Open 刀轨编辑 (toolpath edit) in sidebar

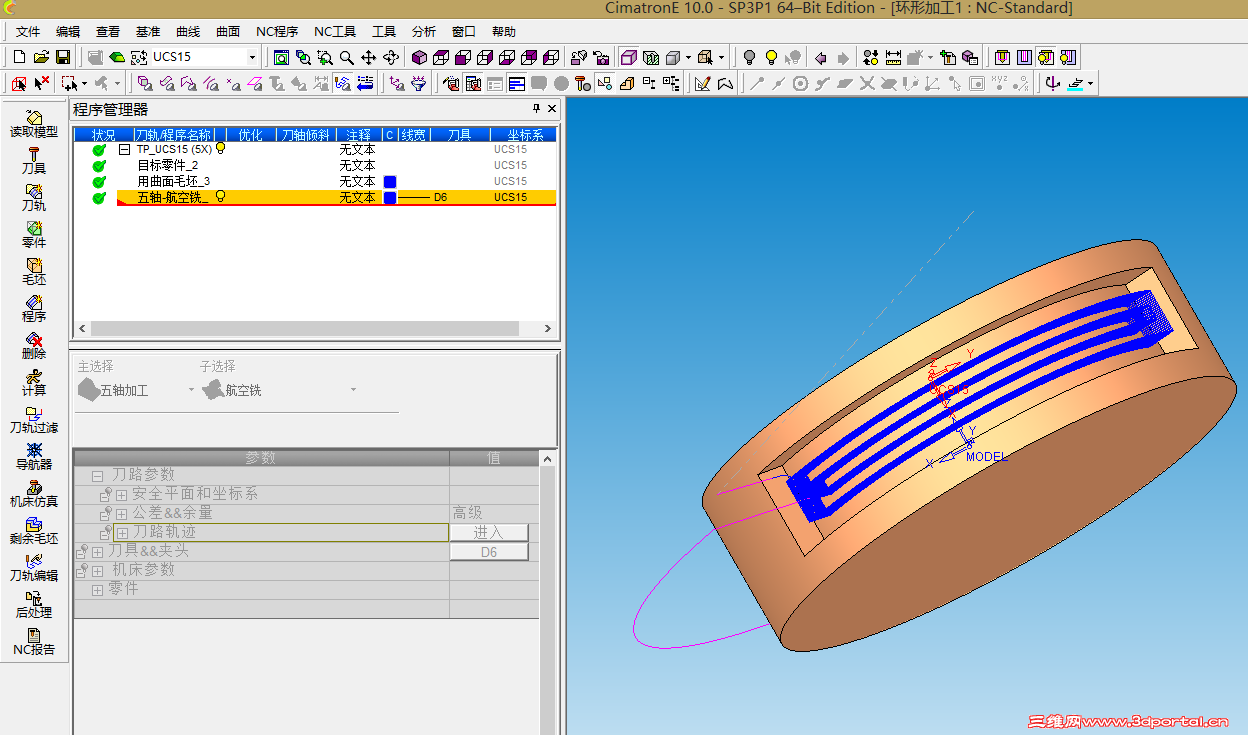34,568
